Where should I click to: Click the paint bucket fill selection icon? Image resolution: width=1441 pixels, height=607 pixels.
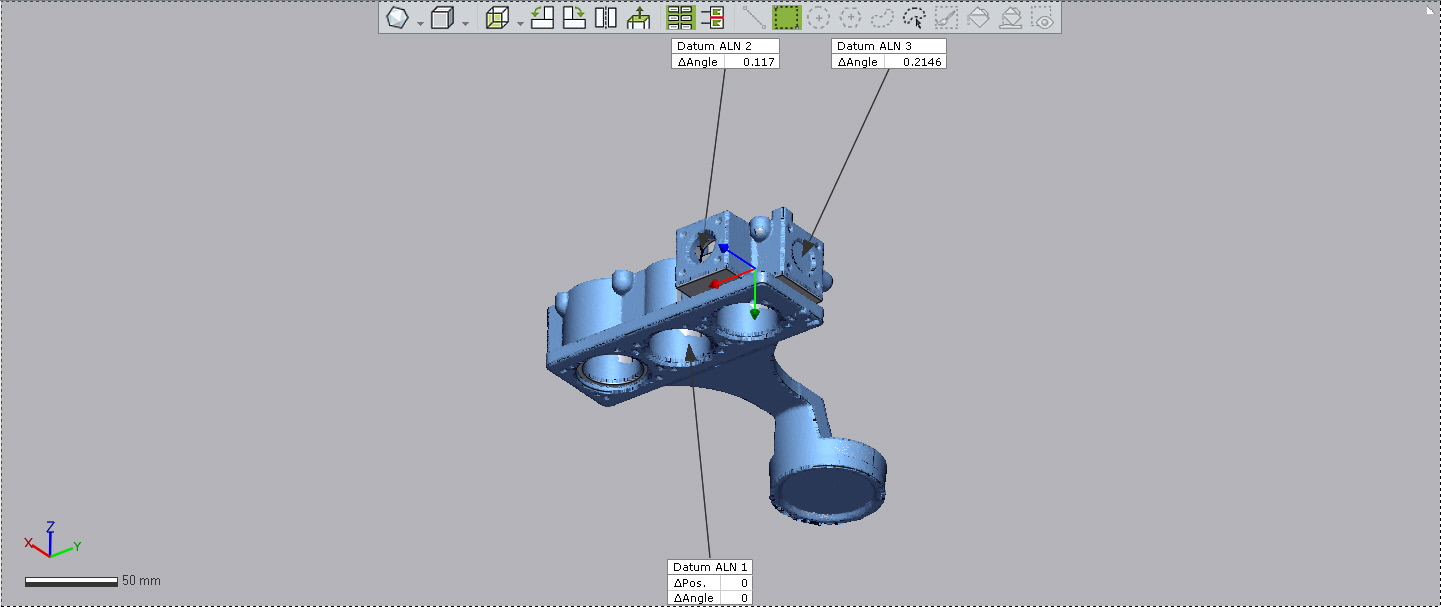979,18
